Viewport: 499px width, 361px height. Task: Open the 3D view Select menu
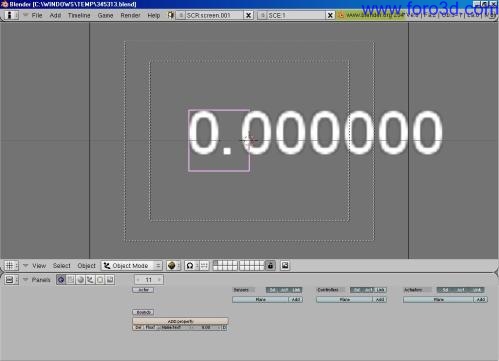62,266
